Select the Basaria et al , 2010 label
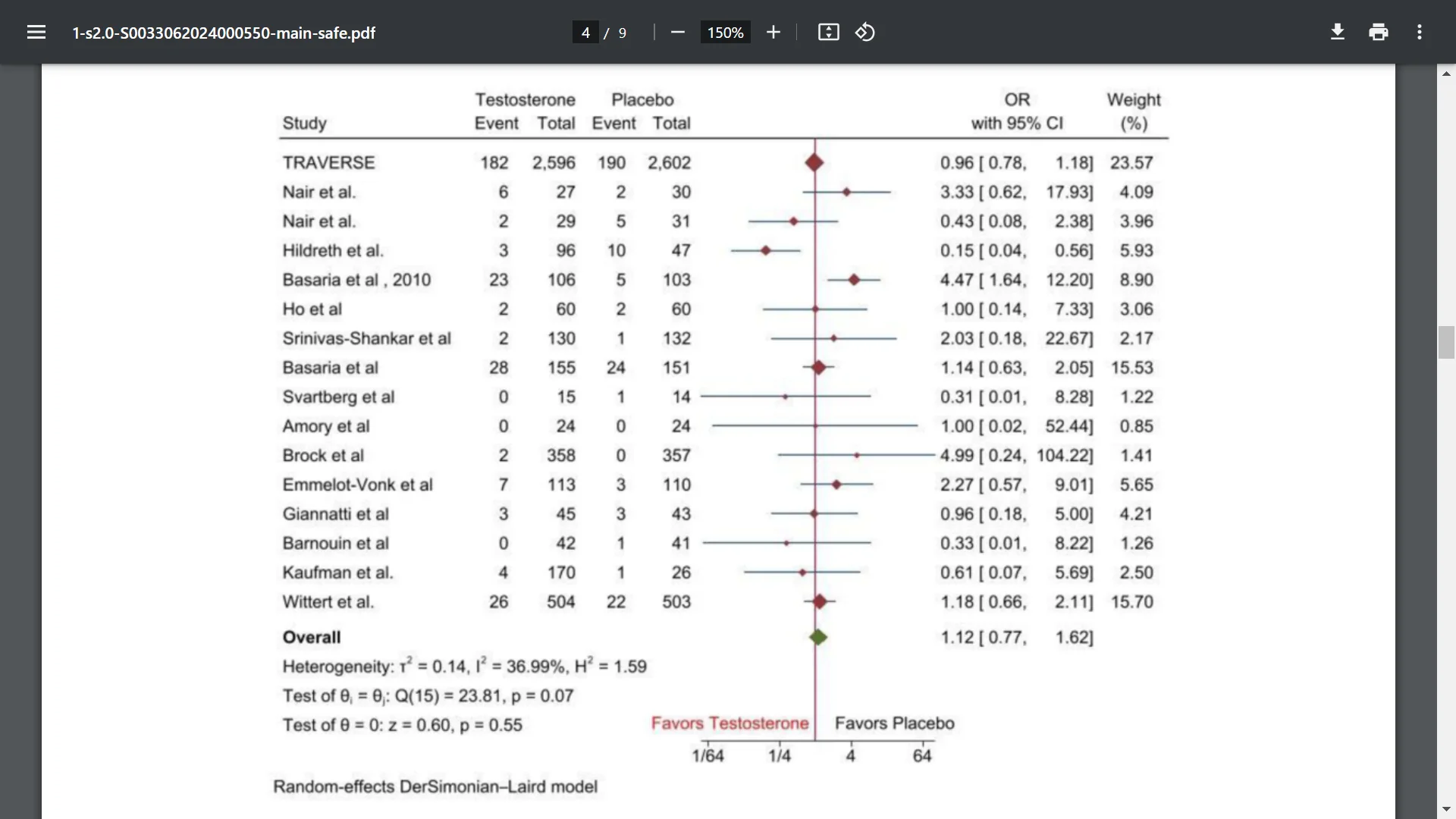 356,280
